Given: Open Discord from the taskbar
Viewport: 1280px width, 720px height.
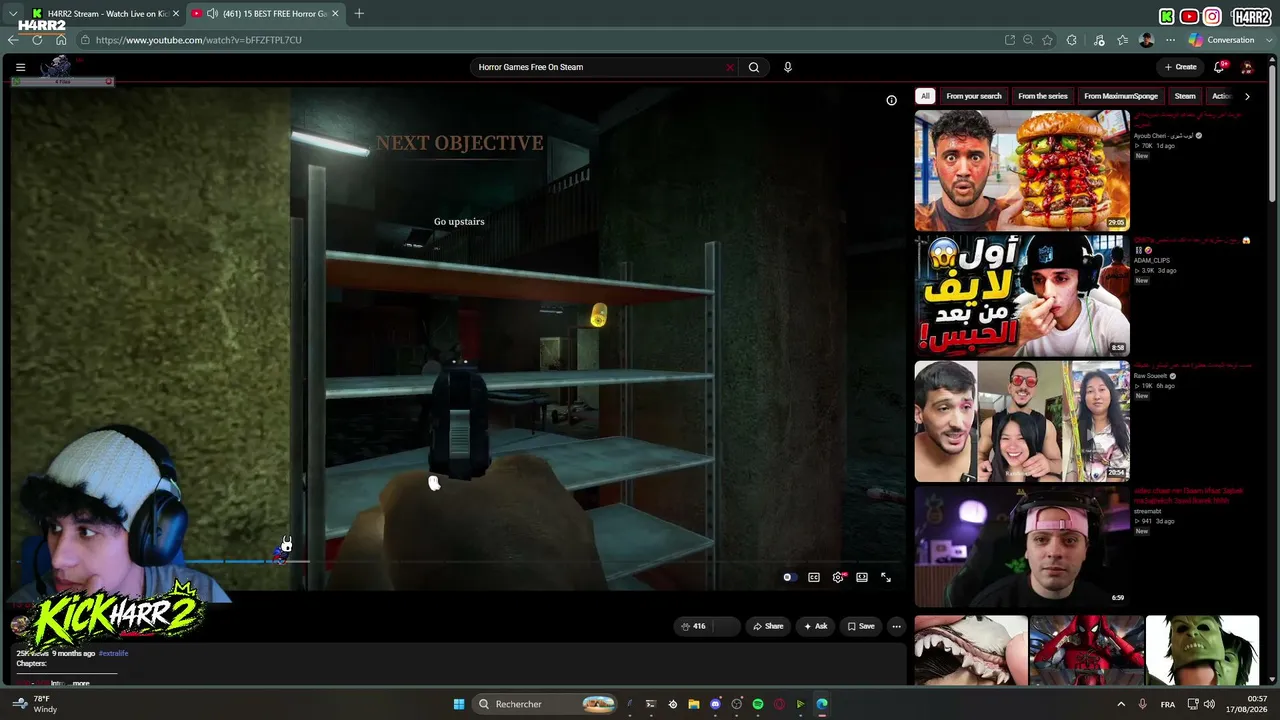Looking at the screenshot, I should [x=715, y=704].
